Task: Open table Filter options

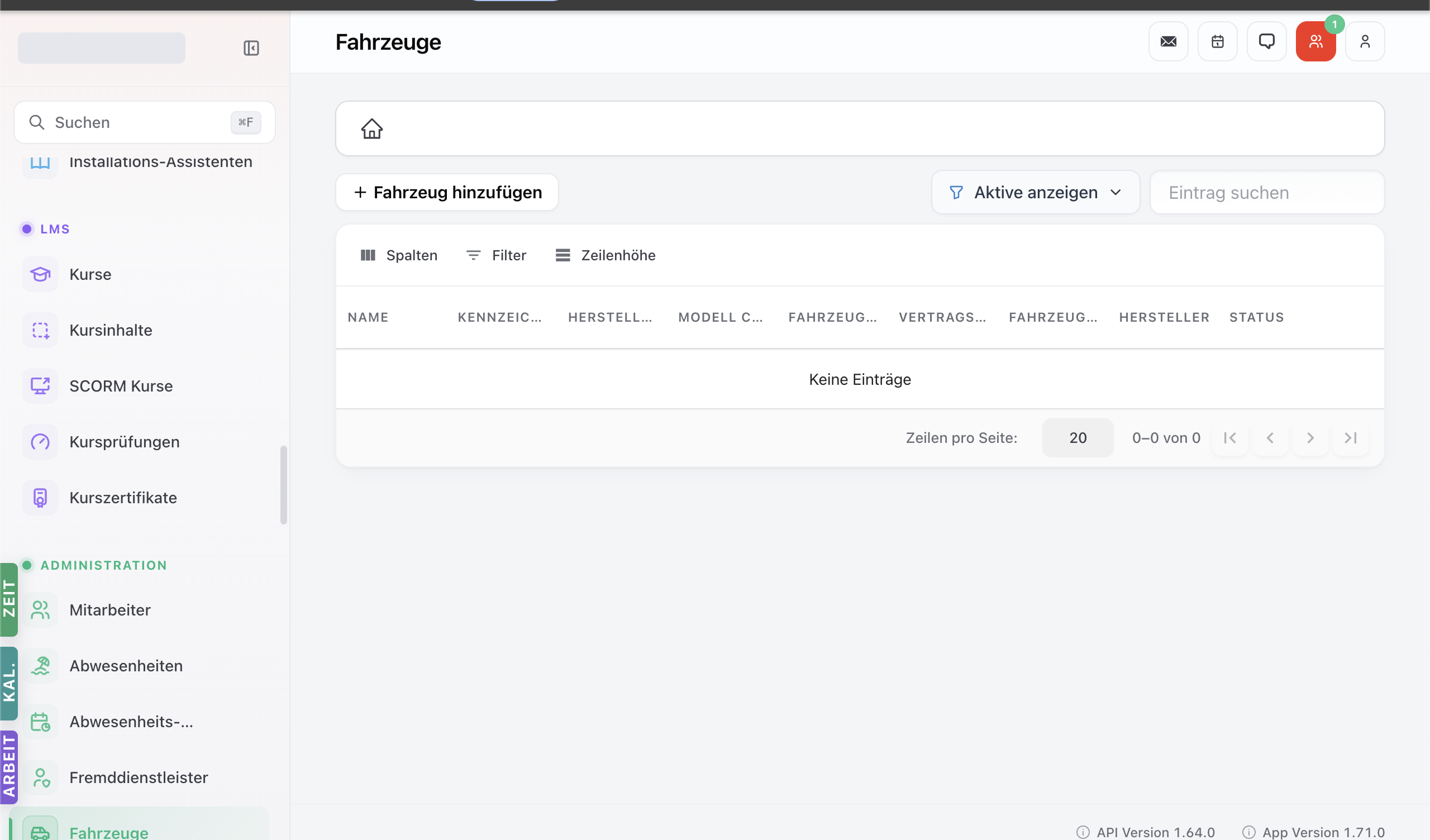Action: tap(496, 255)
